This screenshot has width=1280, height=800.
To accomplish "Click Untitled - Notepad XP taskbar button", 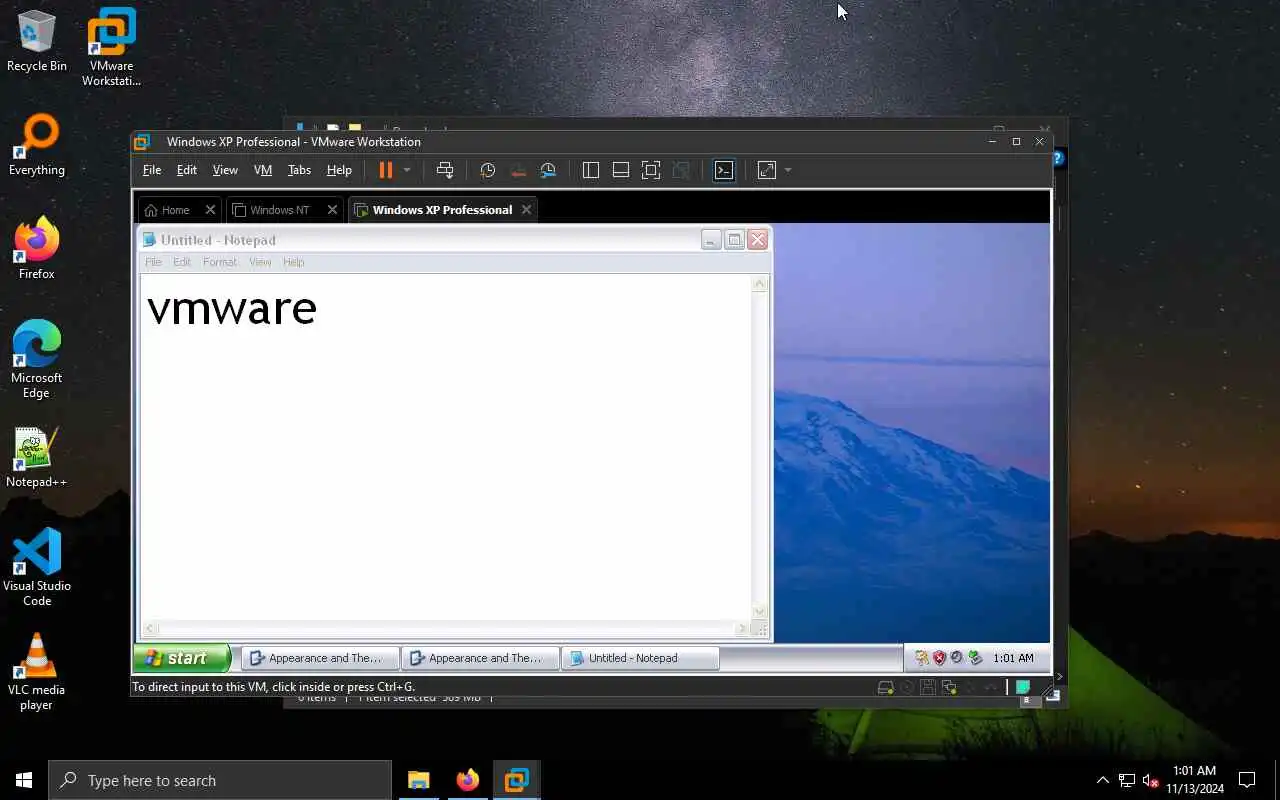I will [639, 658].
